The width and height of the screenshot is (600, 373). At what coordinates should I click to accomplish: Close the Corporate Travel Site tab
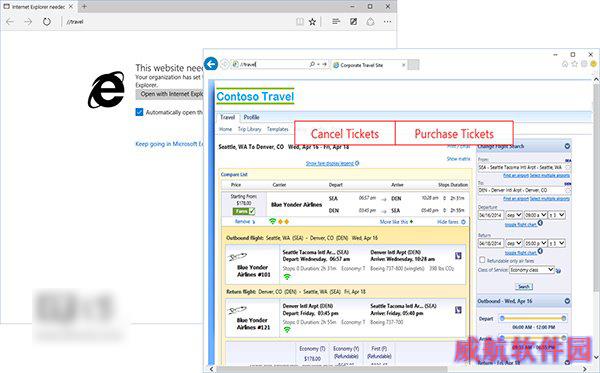click(403, 65)
